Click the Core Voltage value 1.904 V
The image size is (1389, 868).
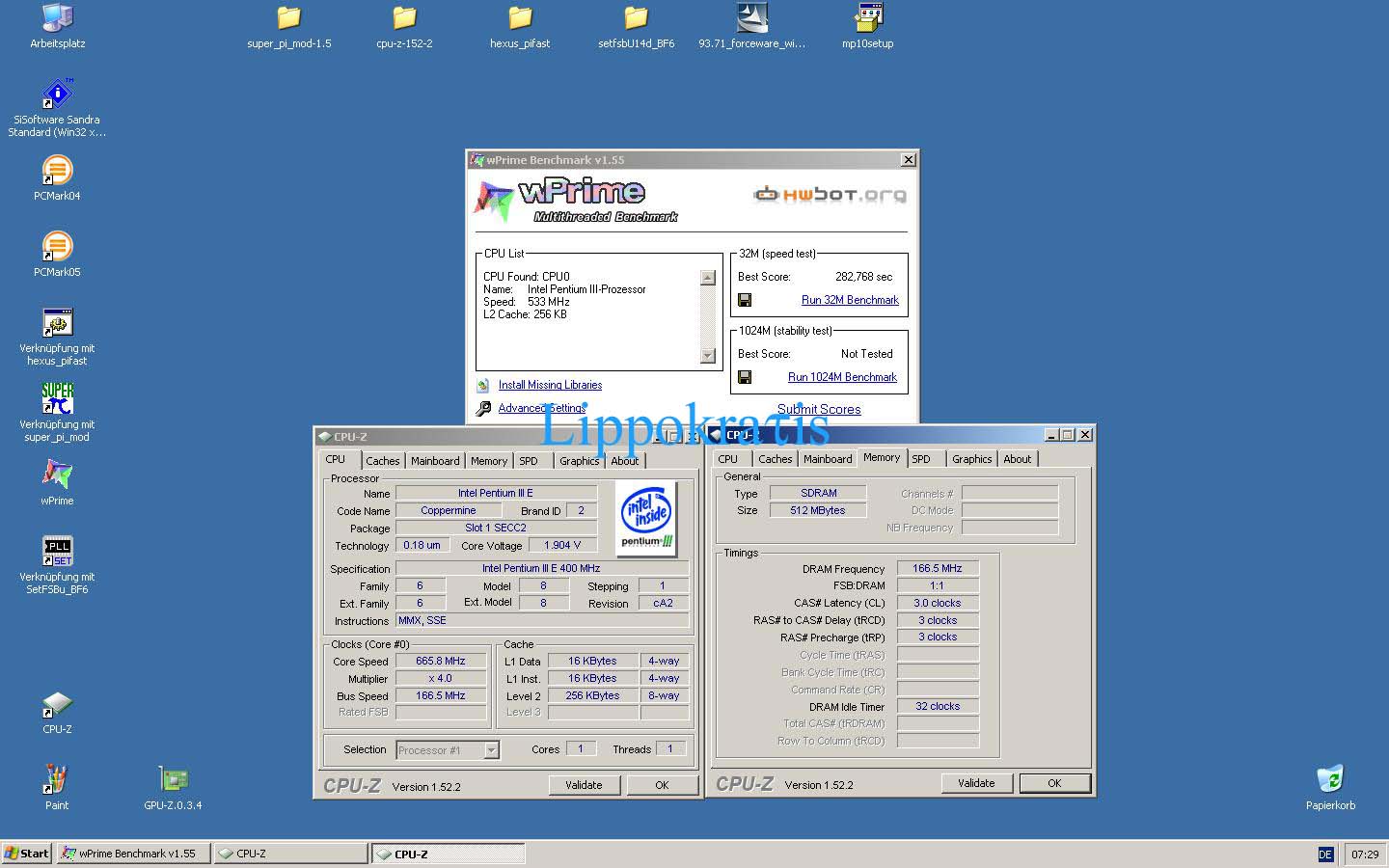(x=562, y=546)
